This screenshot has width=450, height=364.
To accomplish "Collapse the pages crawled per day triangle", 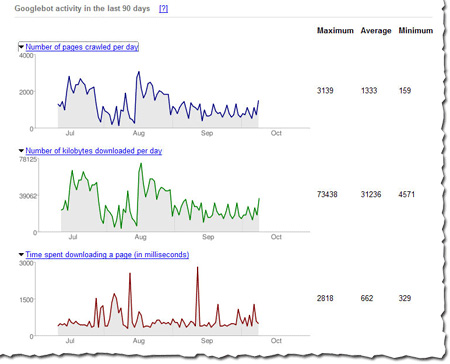I will (21, 47).
